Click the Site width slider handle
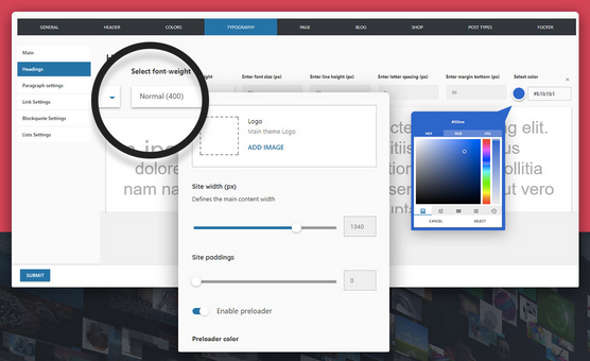 297,228
